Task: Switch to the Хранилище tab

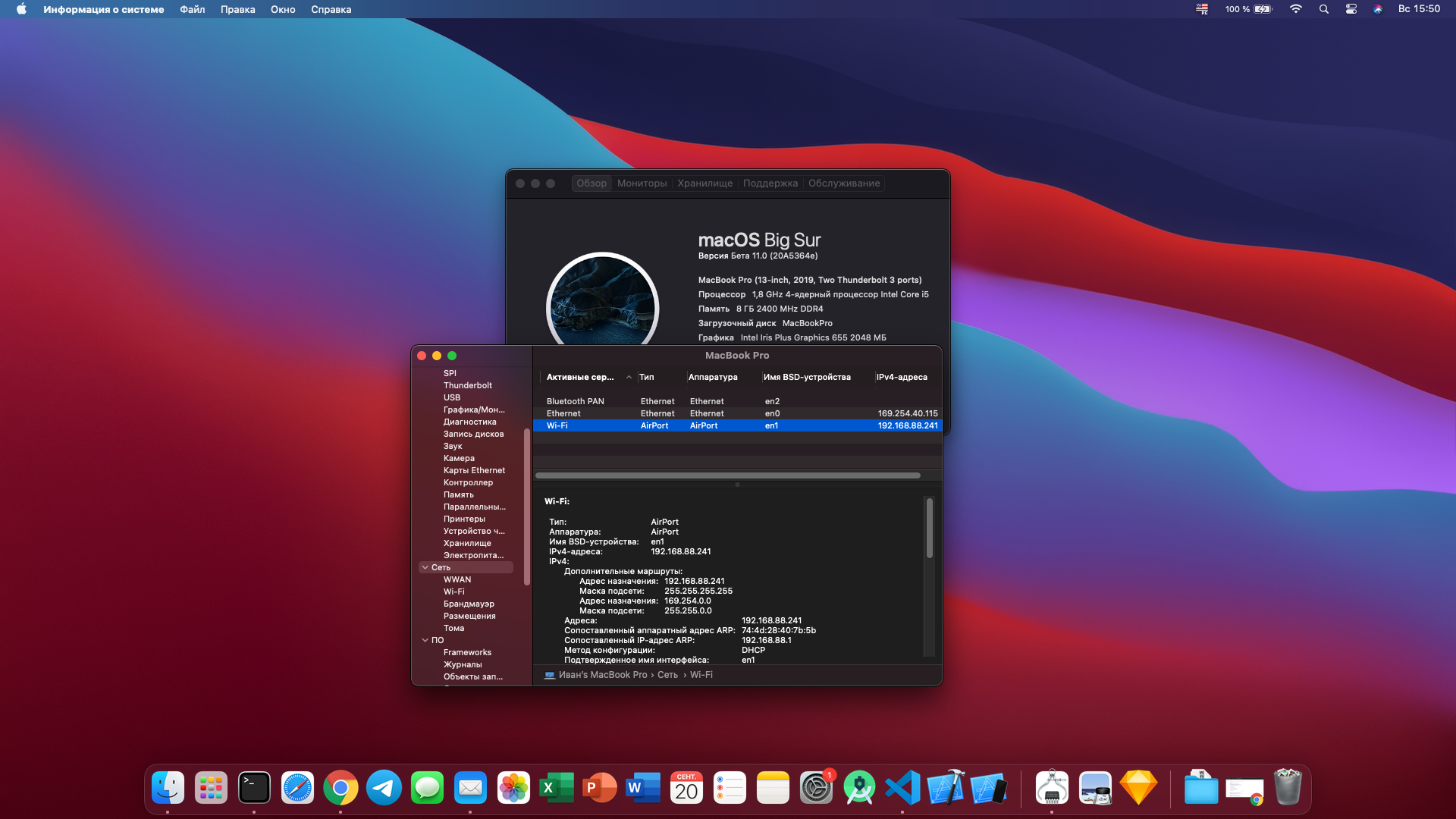Action: click(704, 184)
